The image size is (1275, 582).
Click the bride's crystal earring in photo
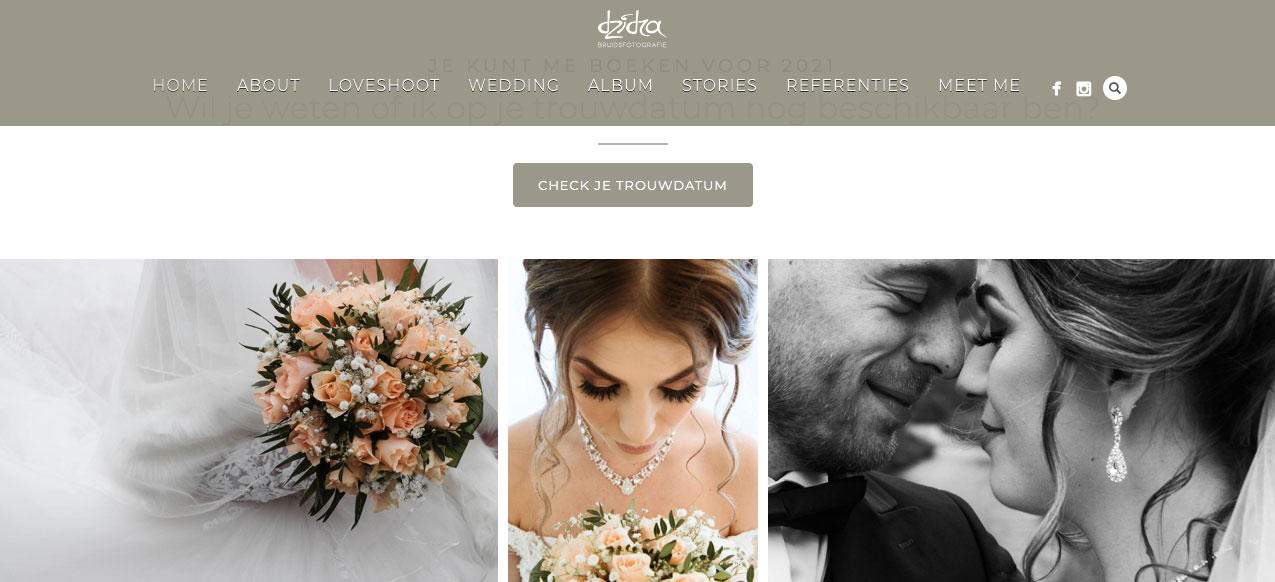(x=1116, y=444)
